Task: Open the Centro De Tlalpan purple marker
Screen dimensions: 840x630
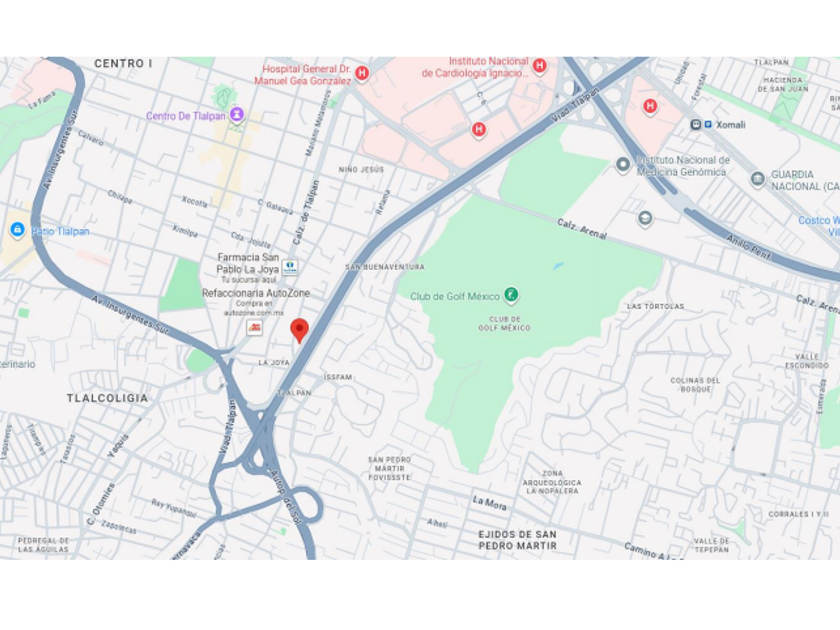Action: pyautogui.click(x=236, y=115)
